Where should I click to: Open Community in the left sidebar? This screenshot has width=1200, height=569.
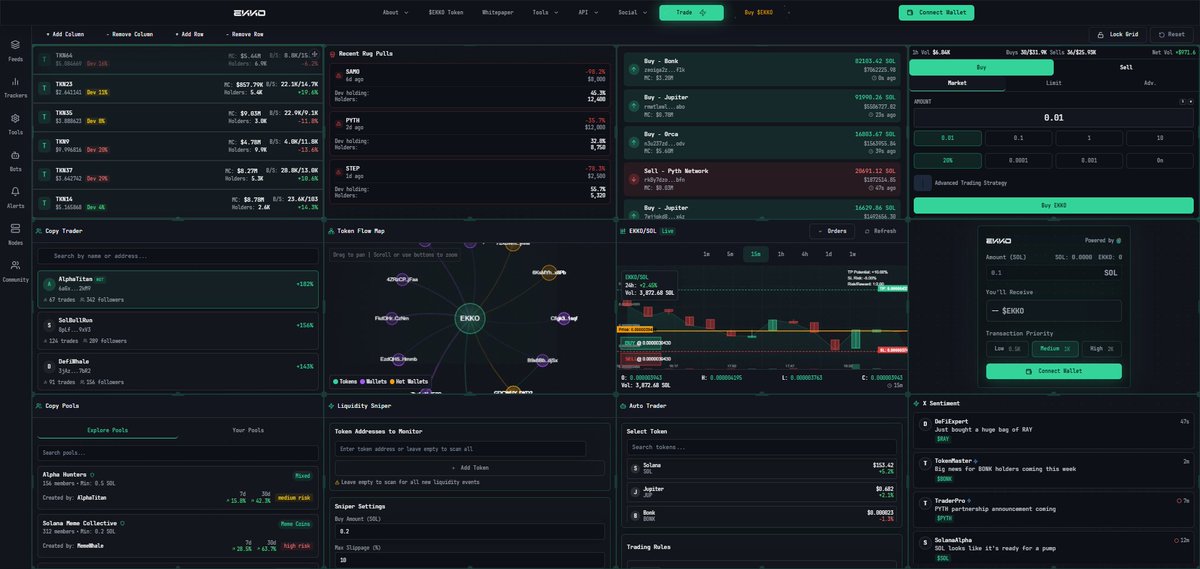point(15,270)
